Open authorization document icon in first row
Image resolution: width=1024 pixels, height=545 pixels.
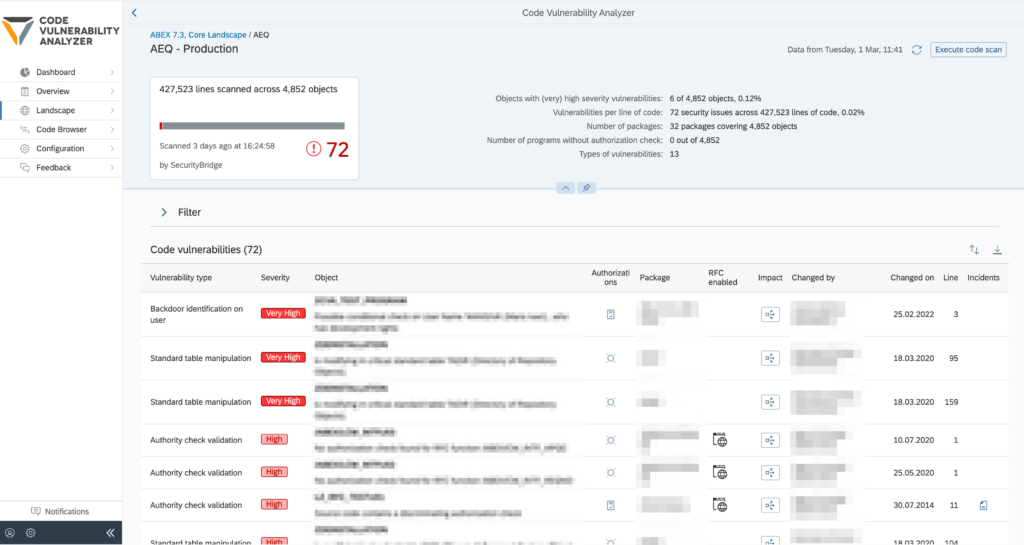pyautogui.click(x=610, y=314)
